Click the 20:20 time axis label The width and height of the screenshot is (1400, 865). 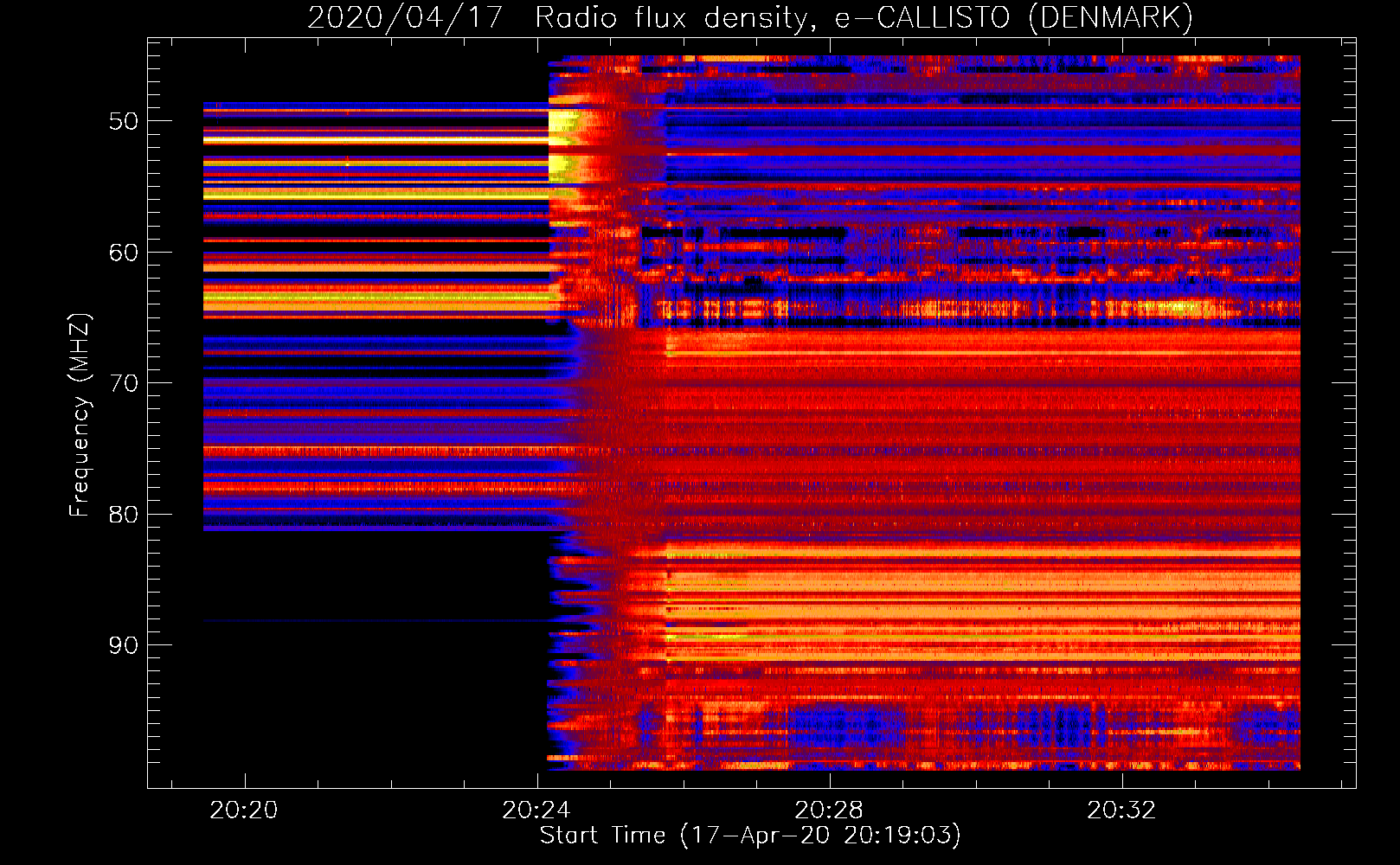coord(244,811)
